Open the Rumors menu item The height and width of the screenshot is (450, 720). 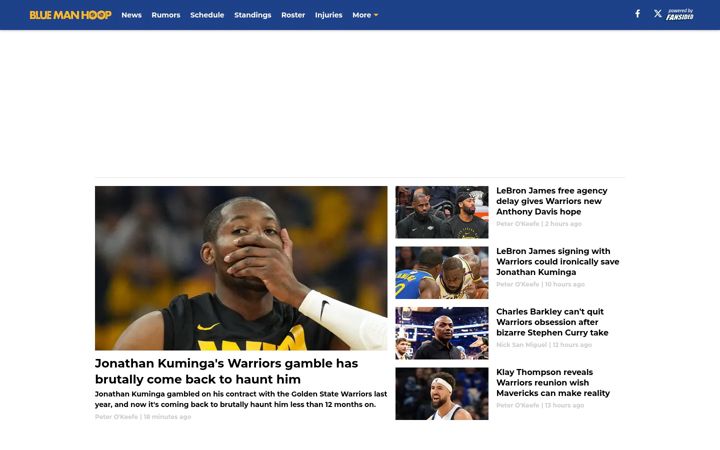point(166,15)
